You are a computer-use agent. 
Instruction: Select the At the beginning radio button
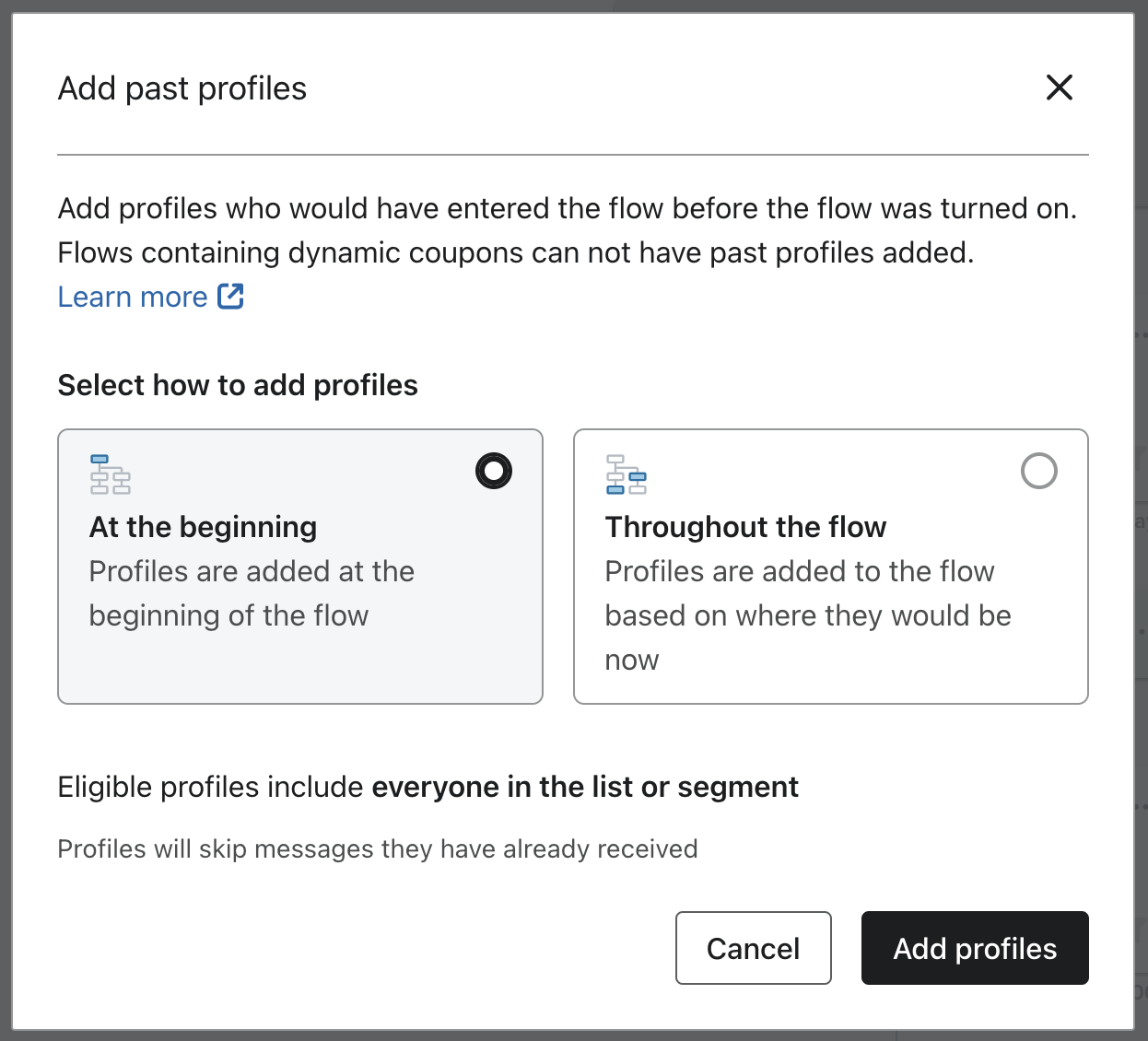click(494, 471)
